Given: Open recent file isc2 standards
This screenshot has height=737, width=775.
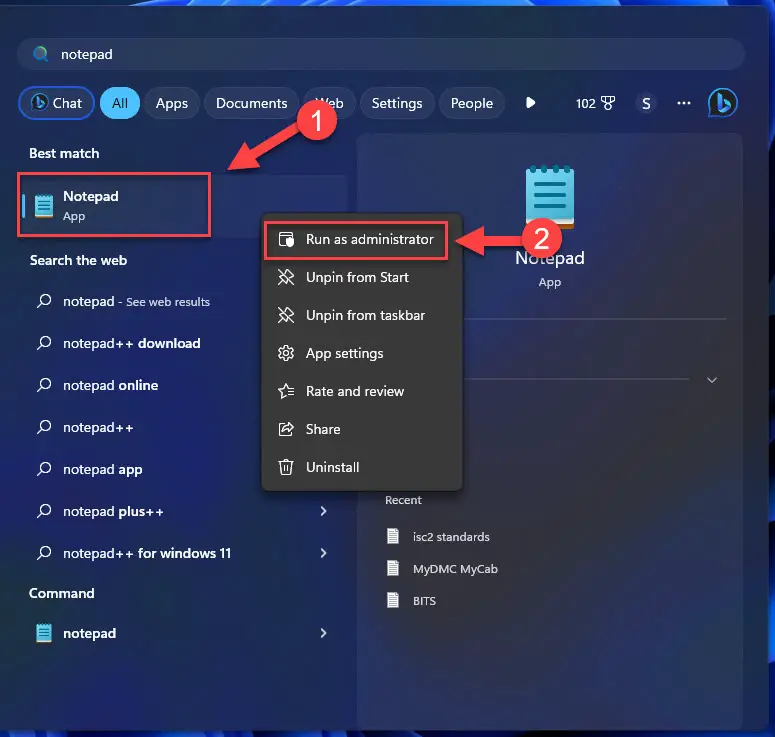Looking at the screenshot, I should [x=451, y=537].
